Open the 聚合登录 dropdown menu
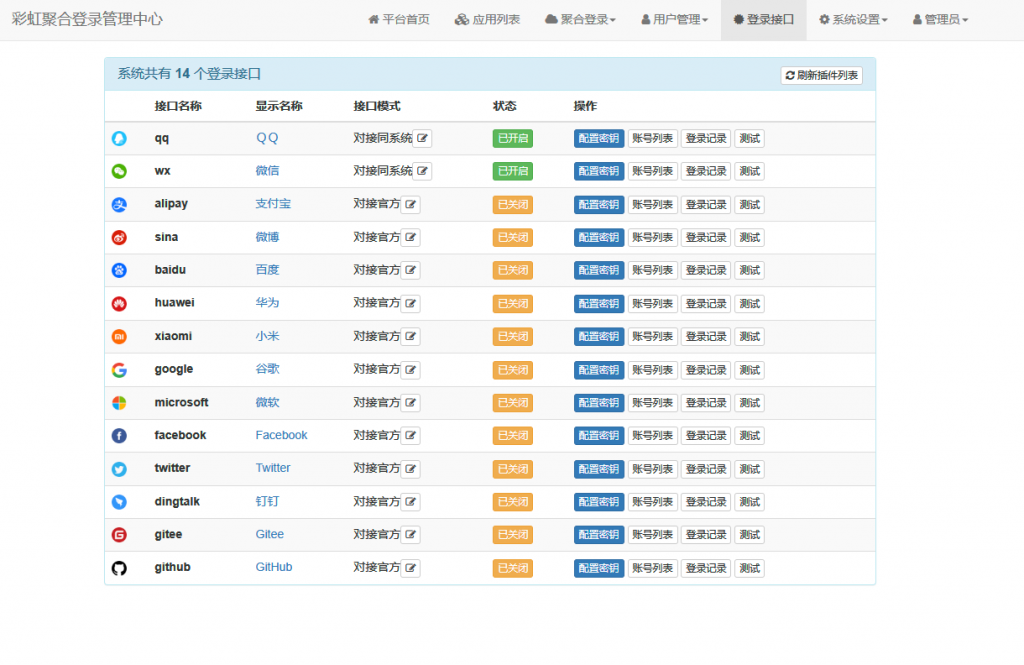This screenshot has width=1024, height=665. [x=581, y=20]
